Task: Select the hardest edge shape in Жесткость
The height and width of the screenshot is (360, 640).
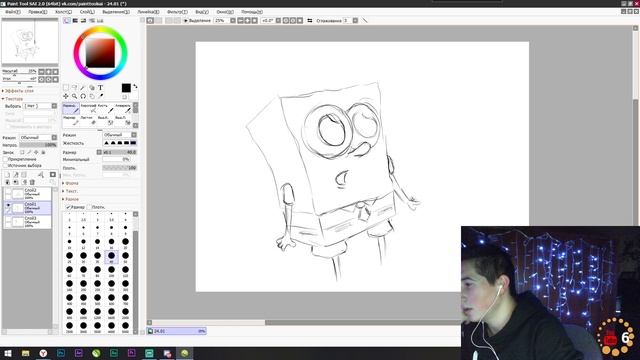Action: (133, 143)
